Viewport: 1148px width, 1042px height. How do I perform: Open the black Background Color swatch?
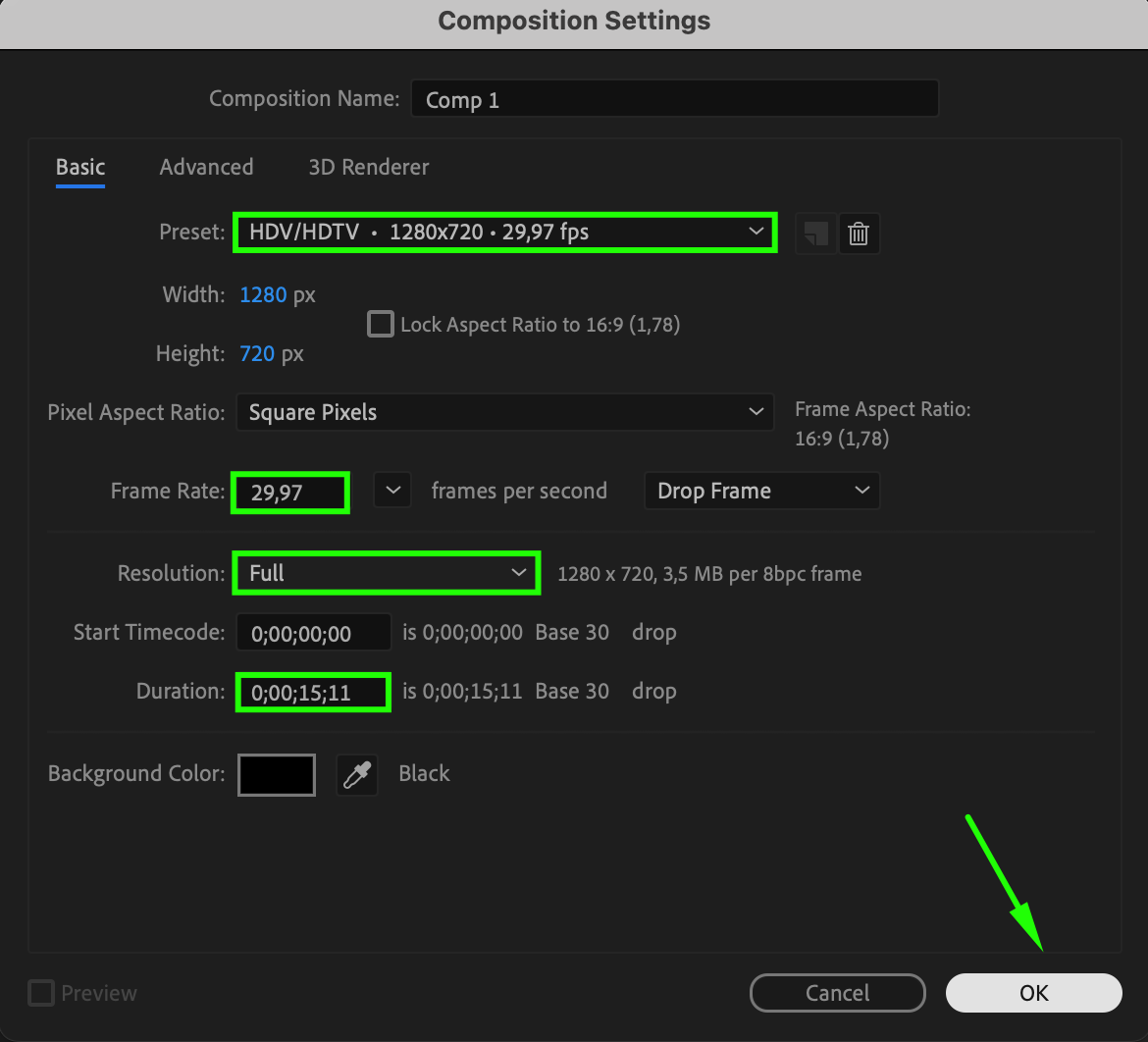277,774
